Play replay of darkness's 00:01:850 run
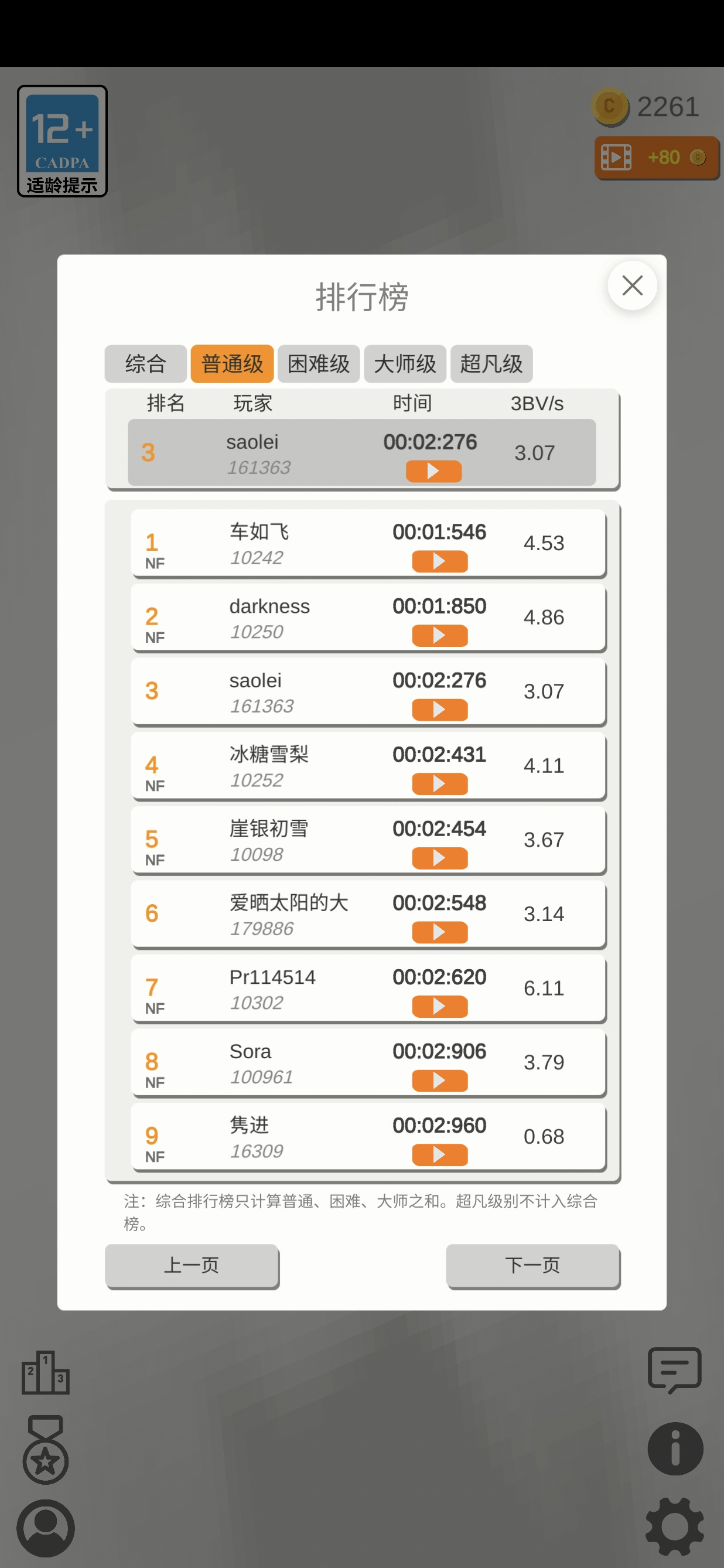This screenshot has height=1568, width=724. click(x=440, y=636)
